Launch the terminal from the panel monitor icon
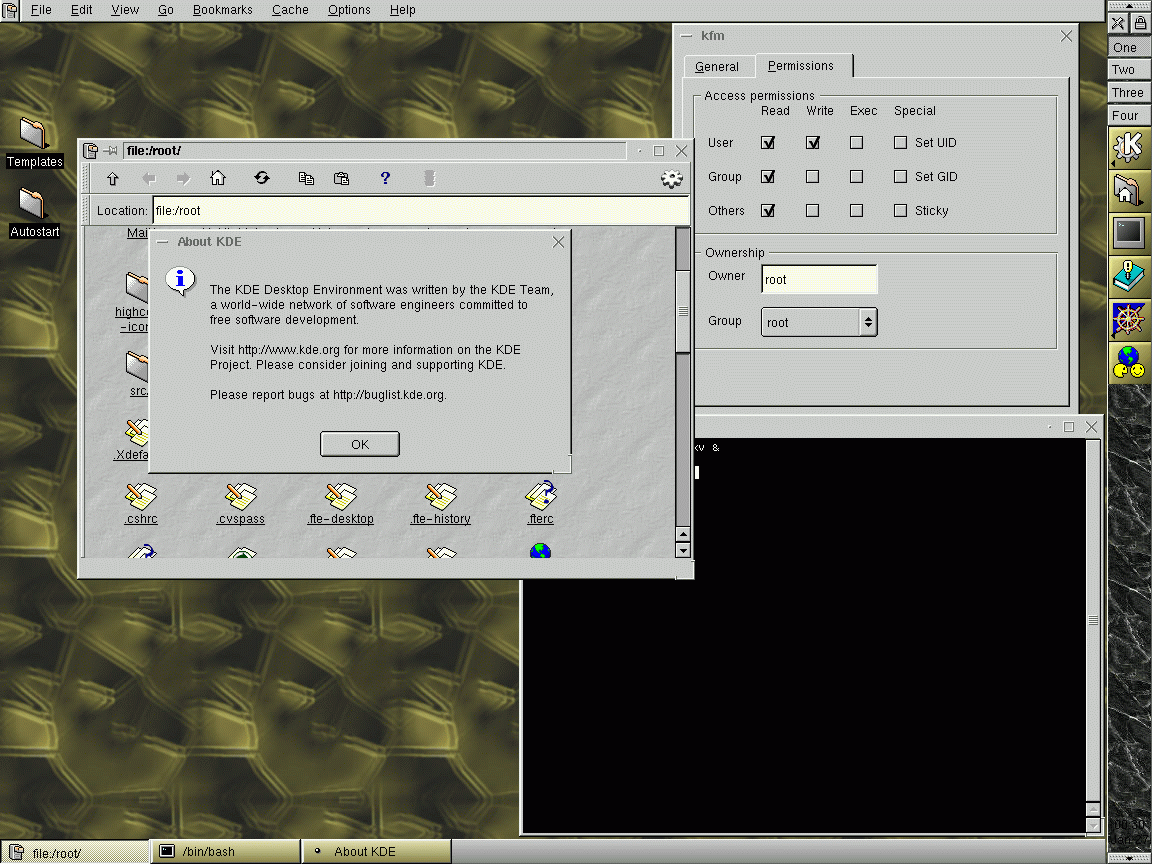Screen dimensions: 1152x864 pos(1129,233)
